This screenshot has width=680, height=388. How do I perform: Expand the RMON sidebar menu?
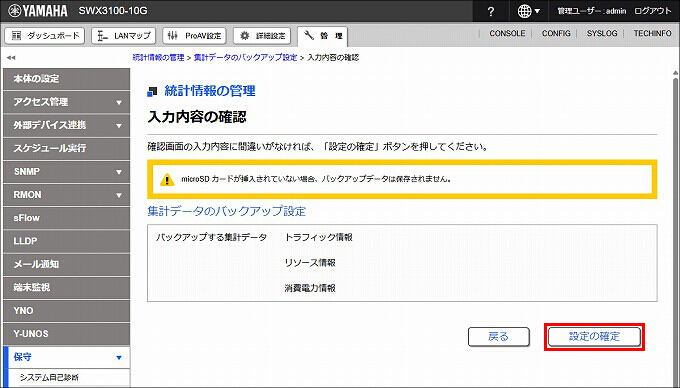click(66, 195)
